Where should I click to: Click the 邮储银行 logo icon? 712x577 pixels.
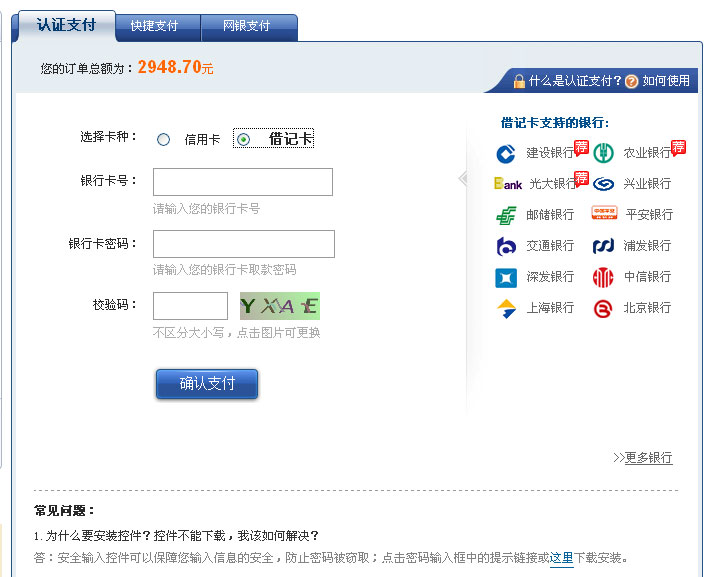506,215
